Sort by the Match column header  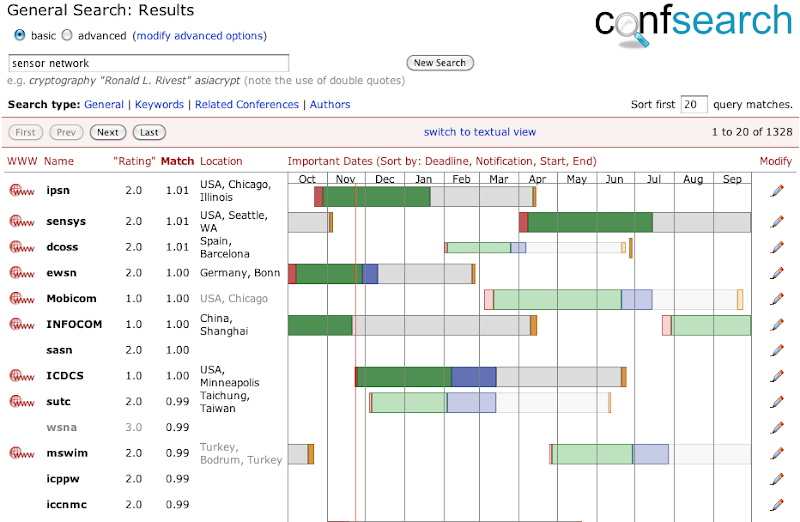tap(178, 161)
